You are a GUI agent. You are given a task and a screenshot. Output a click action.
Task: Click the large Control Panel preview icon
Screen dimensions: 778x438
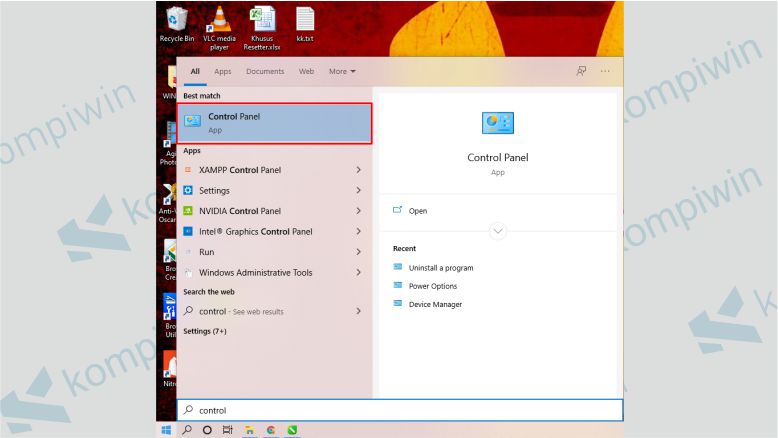pyautogui.click(x=498, y=123)
